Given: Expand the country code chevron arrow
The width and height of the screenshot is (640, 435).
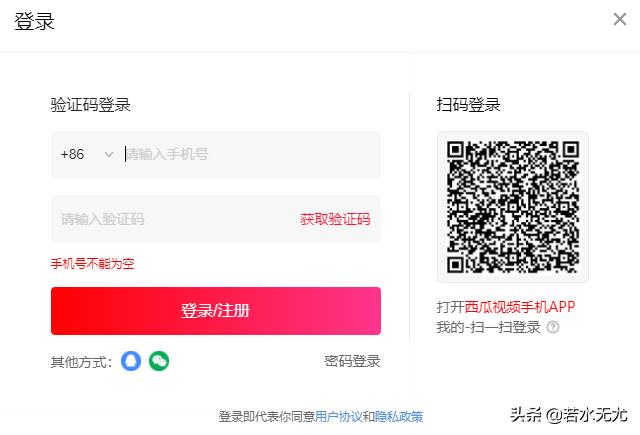Looking at the screenshot, I should pos(109,155).
